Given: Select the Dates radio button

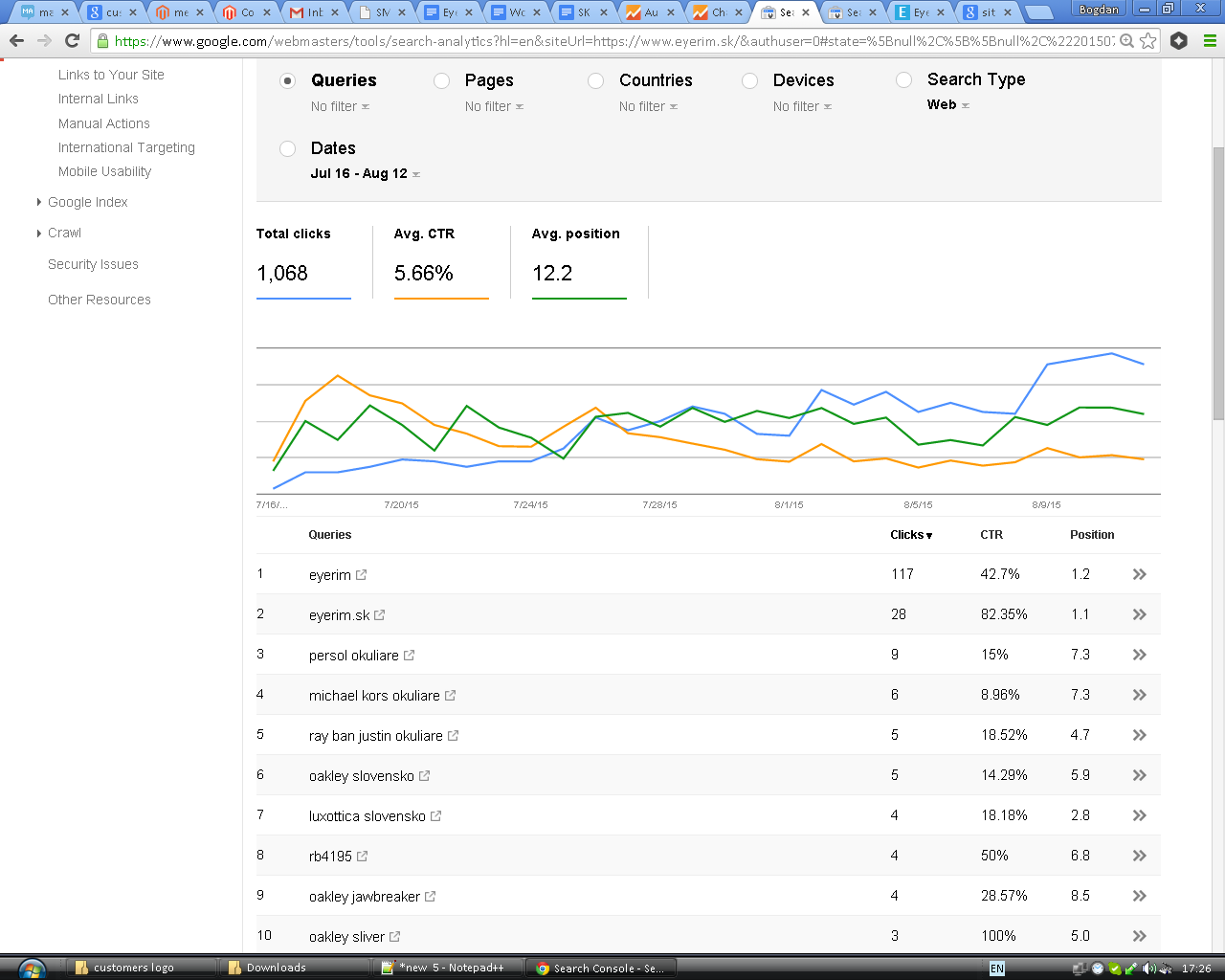Looking at the screenshot, I should 287,148.
